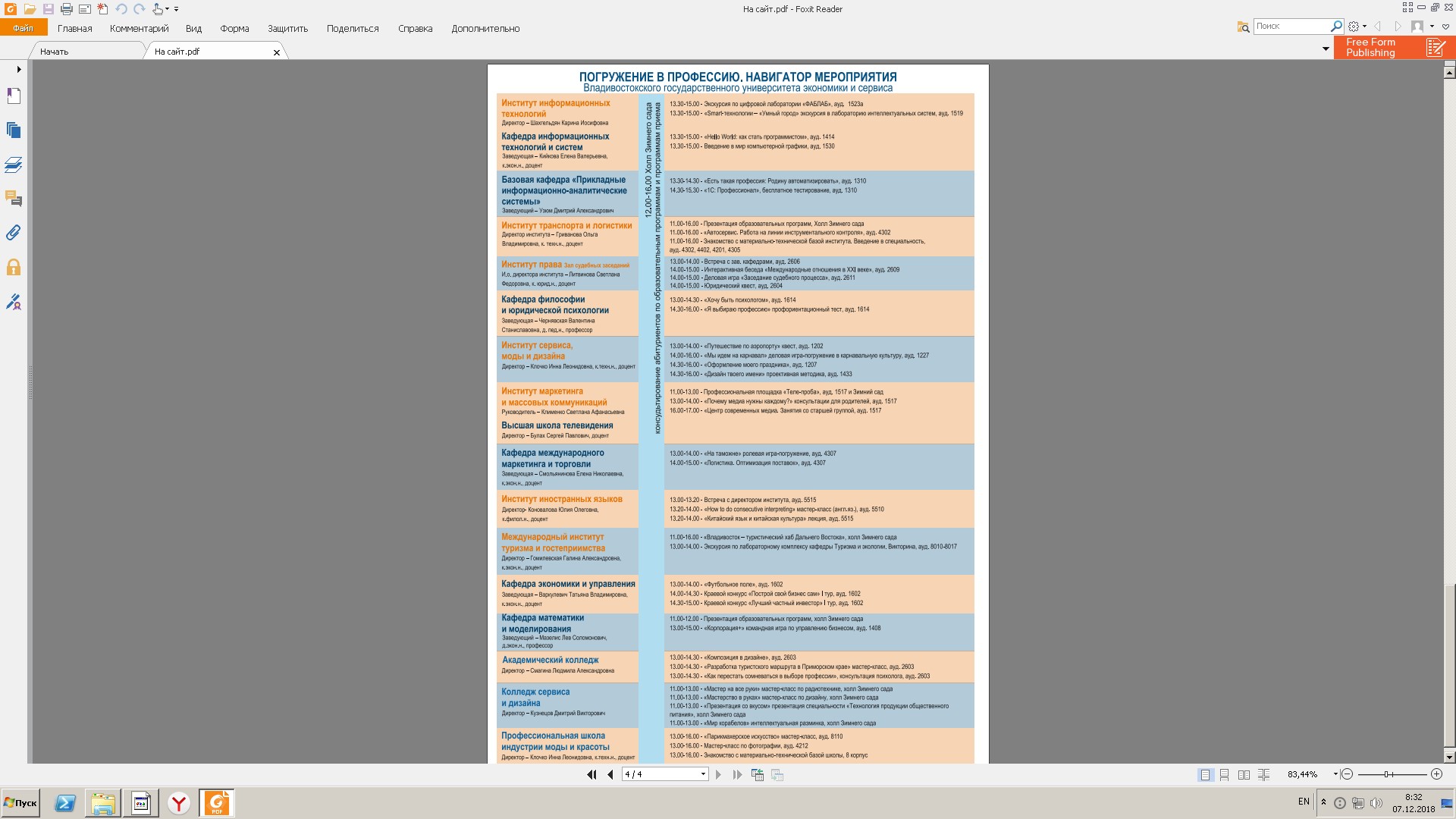This screenshot has height=819, width=1456.
Task: Click the zoom in plus button
Action: (x=1436, y=774)
